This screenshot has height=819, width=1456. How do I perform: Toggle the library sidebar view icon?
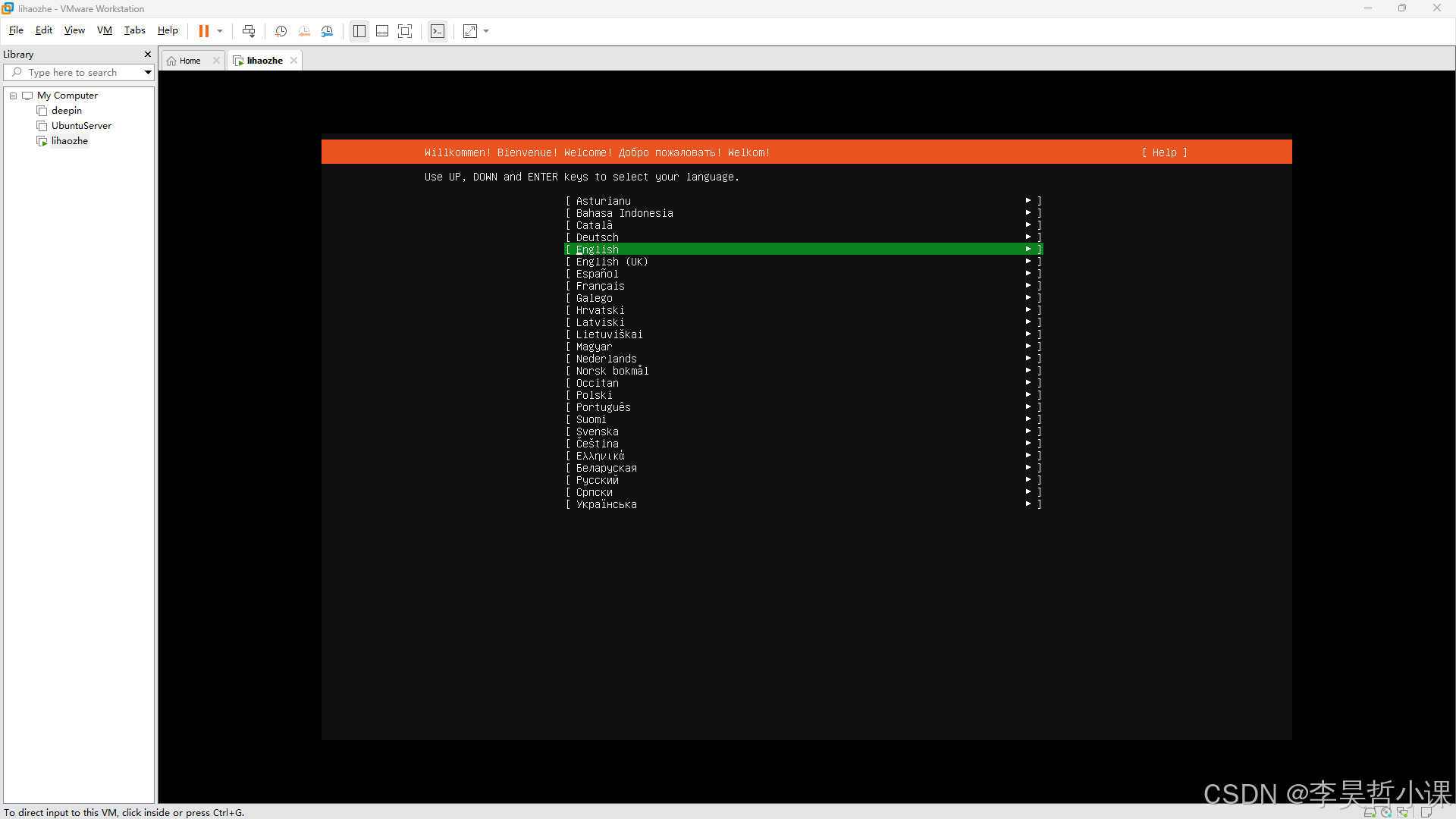click(x=359, y=31)
